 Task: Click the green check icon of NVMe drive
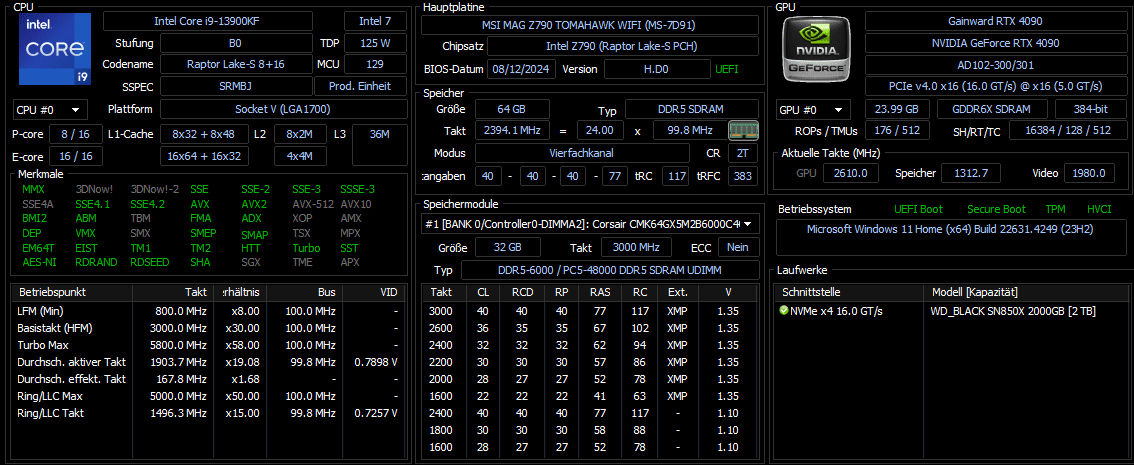point(784,311)
